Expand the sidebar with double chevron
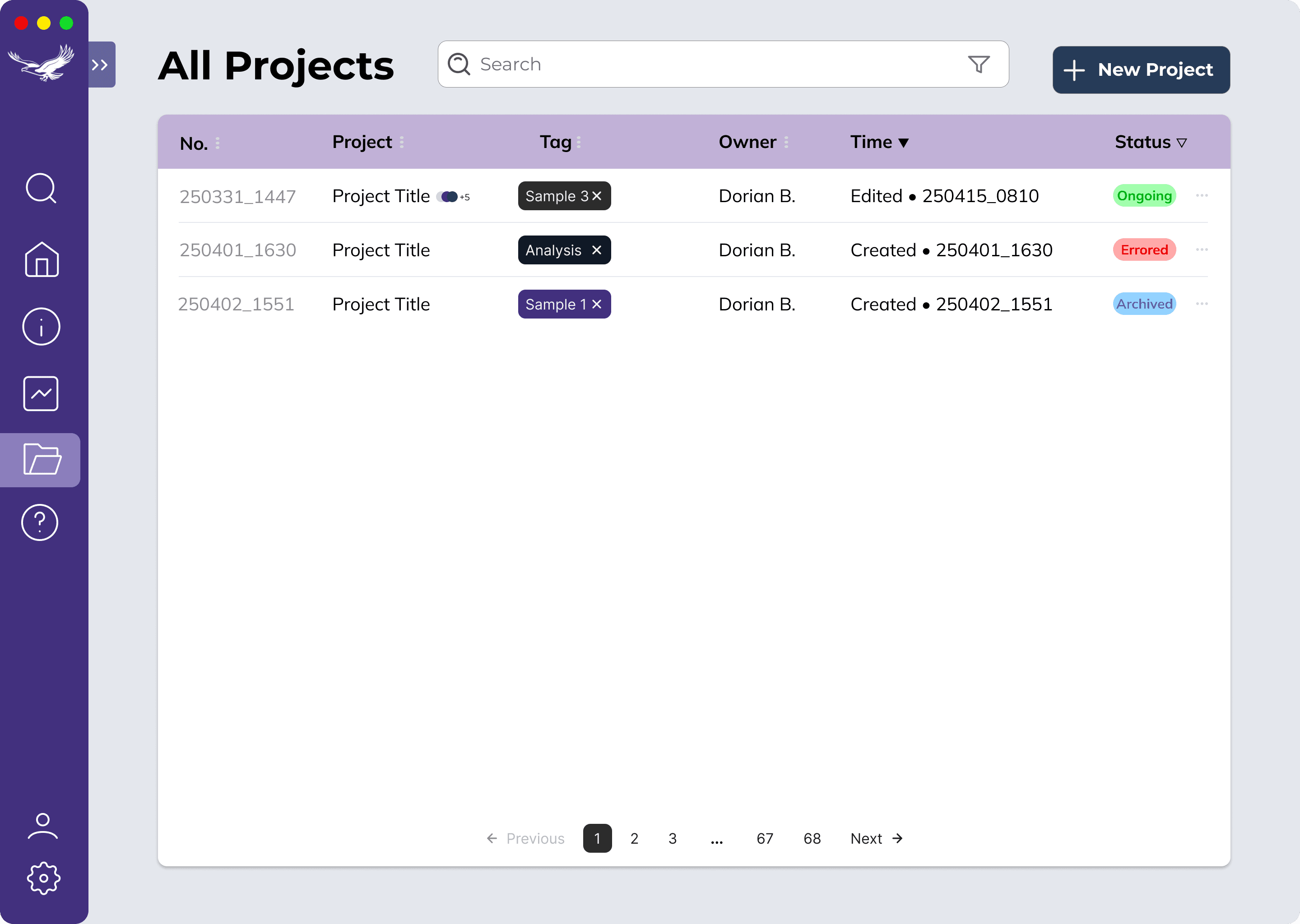Screen dimensions: 1300x924 [x=101, y=65]
